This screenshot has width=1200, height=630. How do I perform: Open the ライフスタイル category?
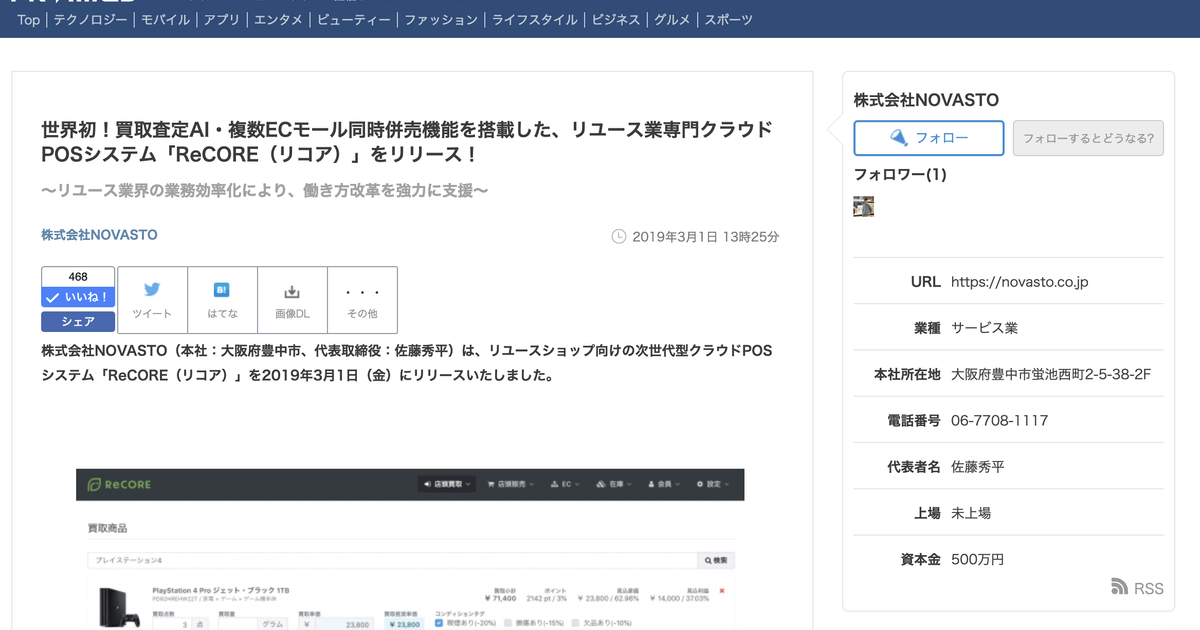click(x=534, y=19)
